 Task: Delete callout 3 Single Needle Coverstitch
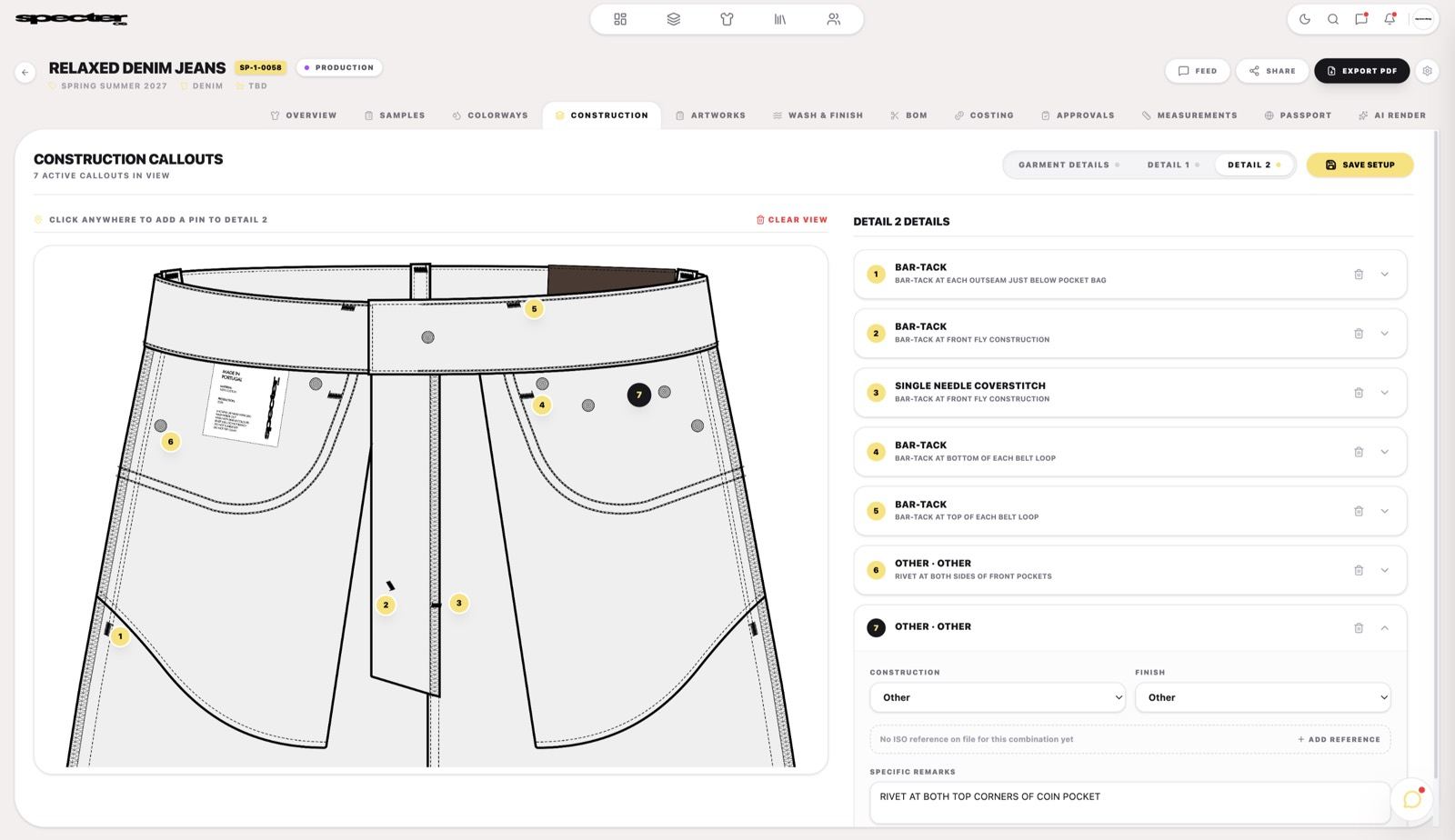click(x=1359, y=393)
